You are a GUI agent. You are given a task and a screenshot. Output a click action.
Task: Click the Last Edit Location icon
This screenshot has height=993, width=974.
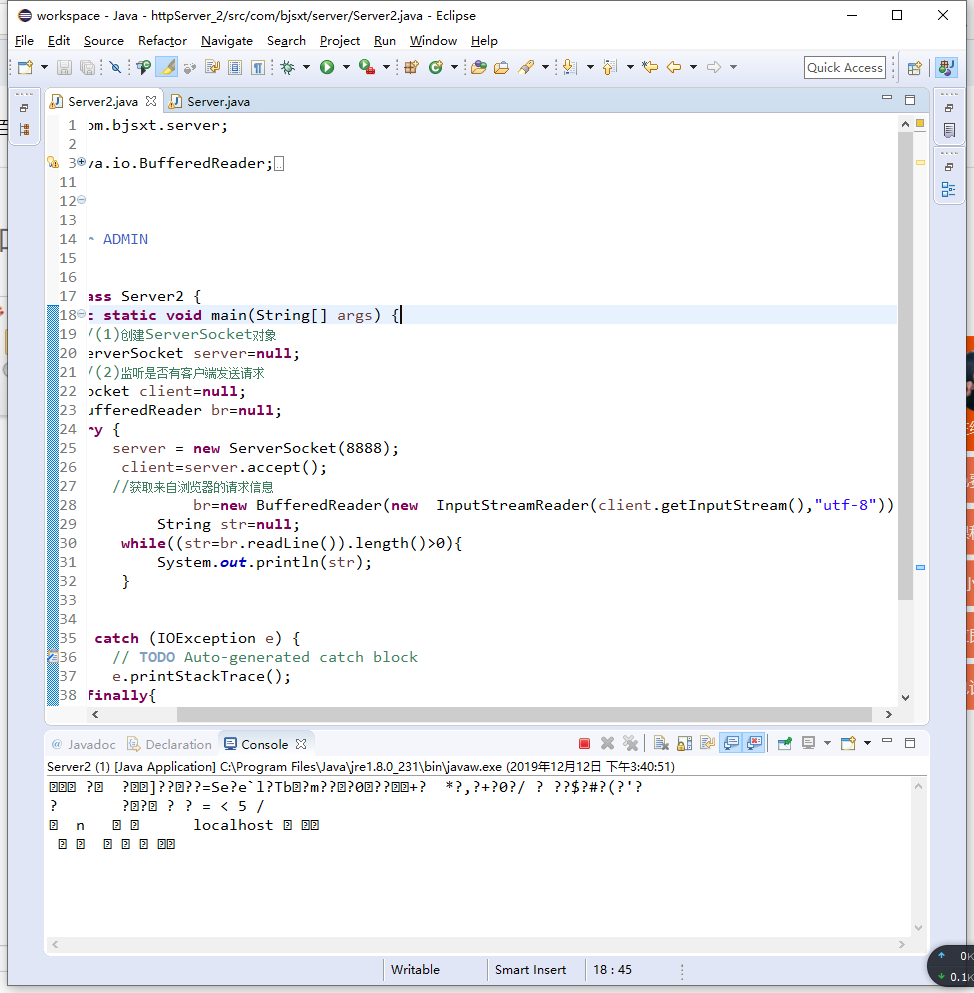coord(650,67)
